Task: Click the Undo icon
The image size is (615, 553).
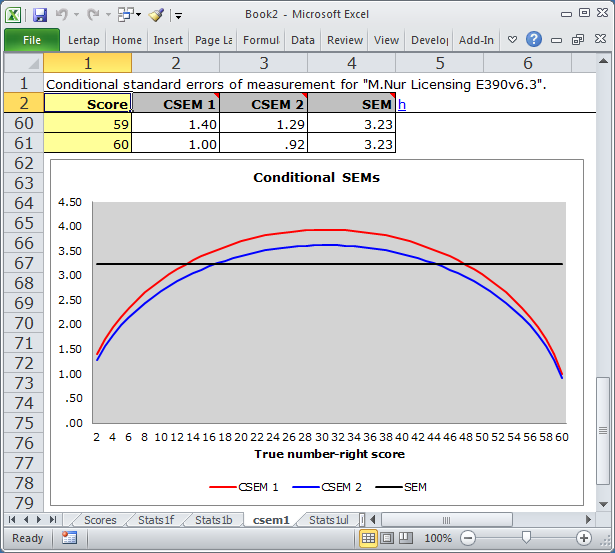Action: click(x=62, y=15)
